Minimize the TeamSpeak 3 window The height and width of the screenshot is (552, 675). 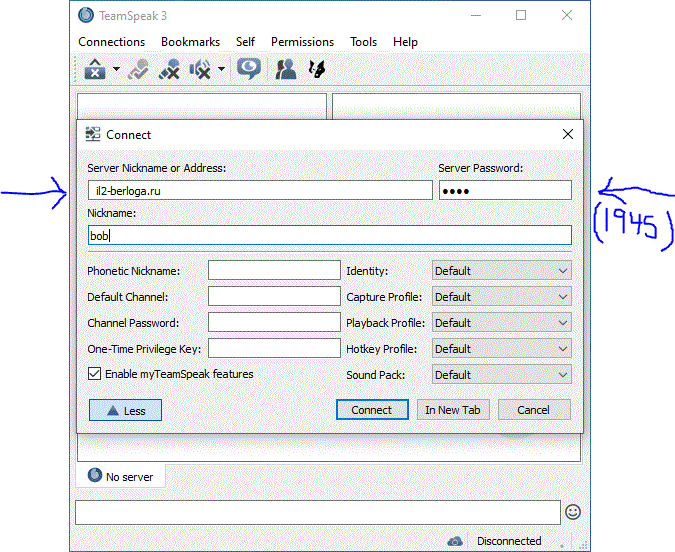[476, 16]
